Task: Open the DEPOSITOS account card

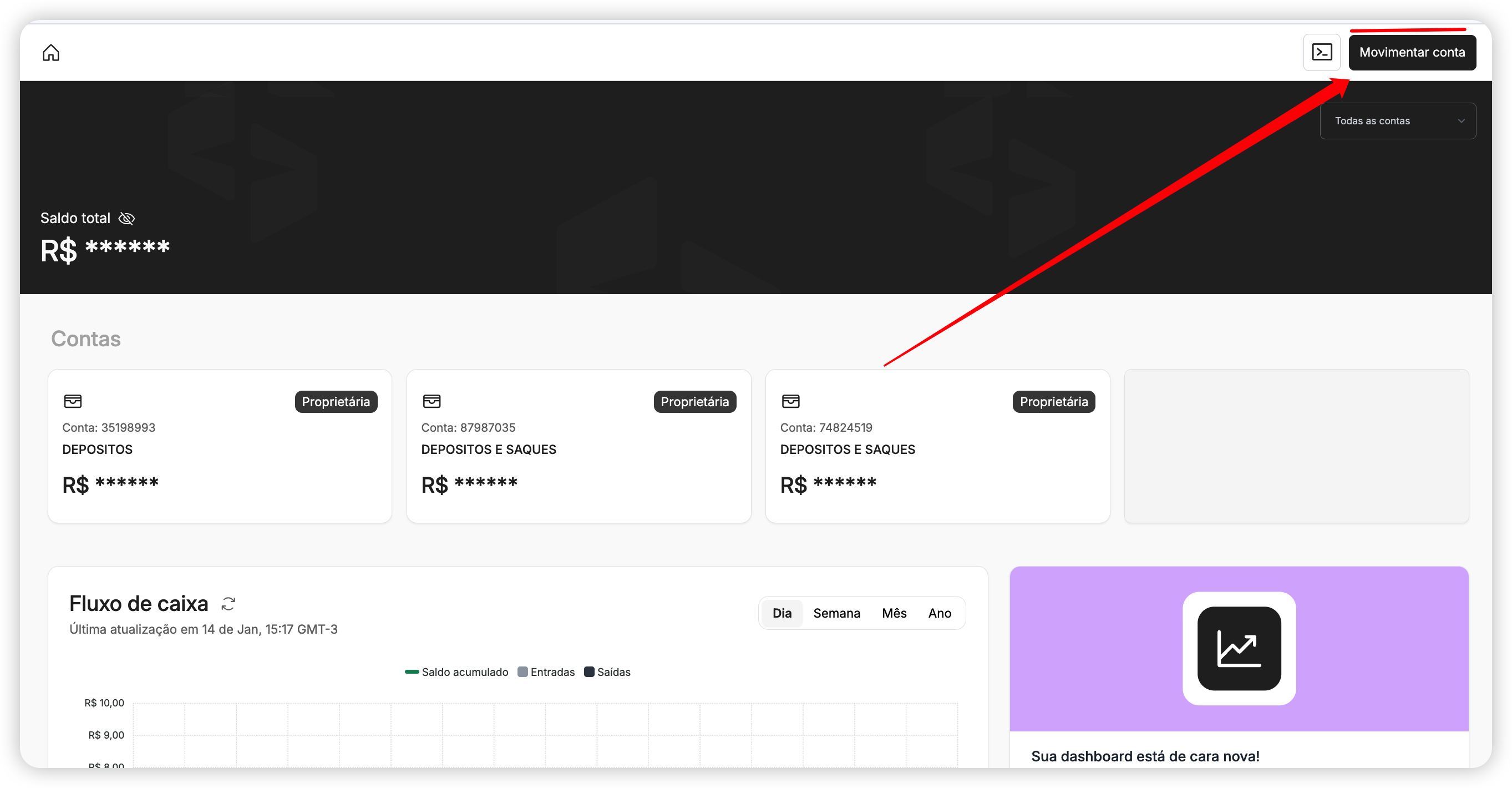Action: 220,446
